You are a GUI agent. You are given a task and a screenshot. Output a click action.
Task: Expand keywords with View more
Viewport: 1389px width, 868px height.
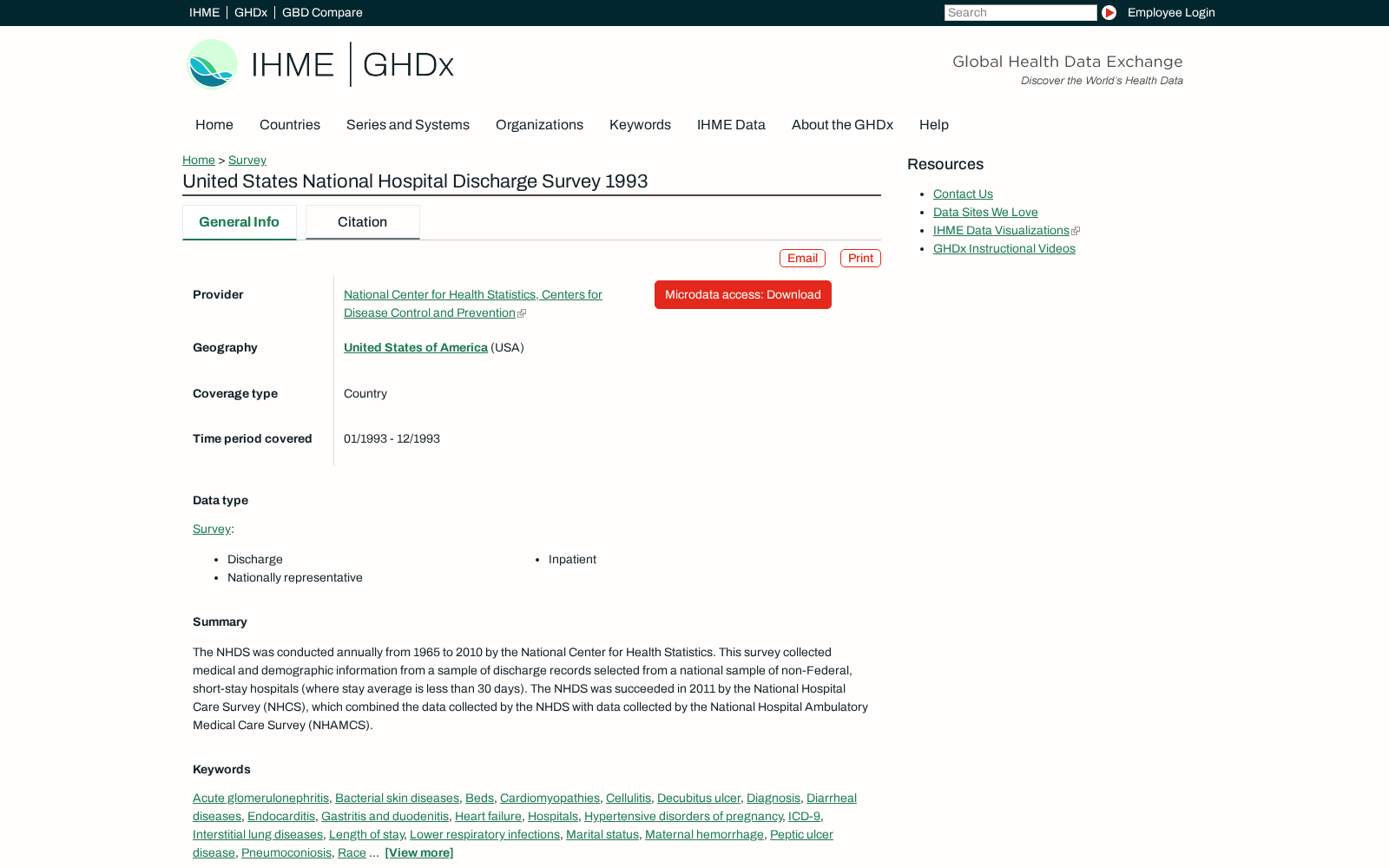coord(418,852)
